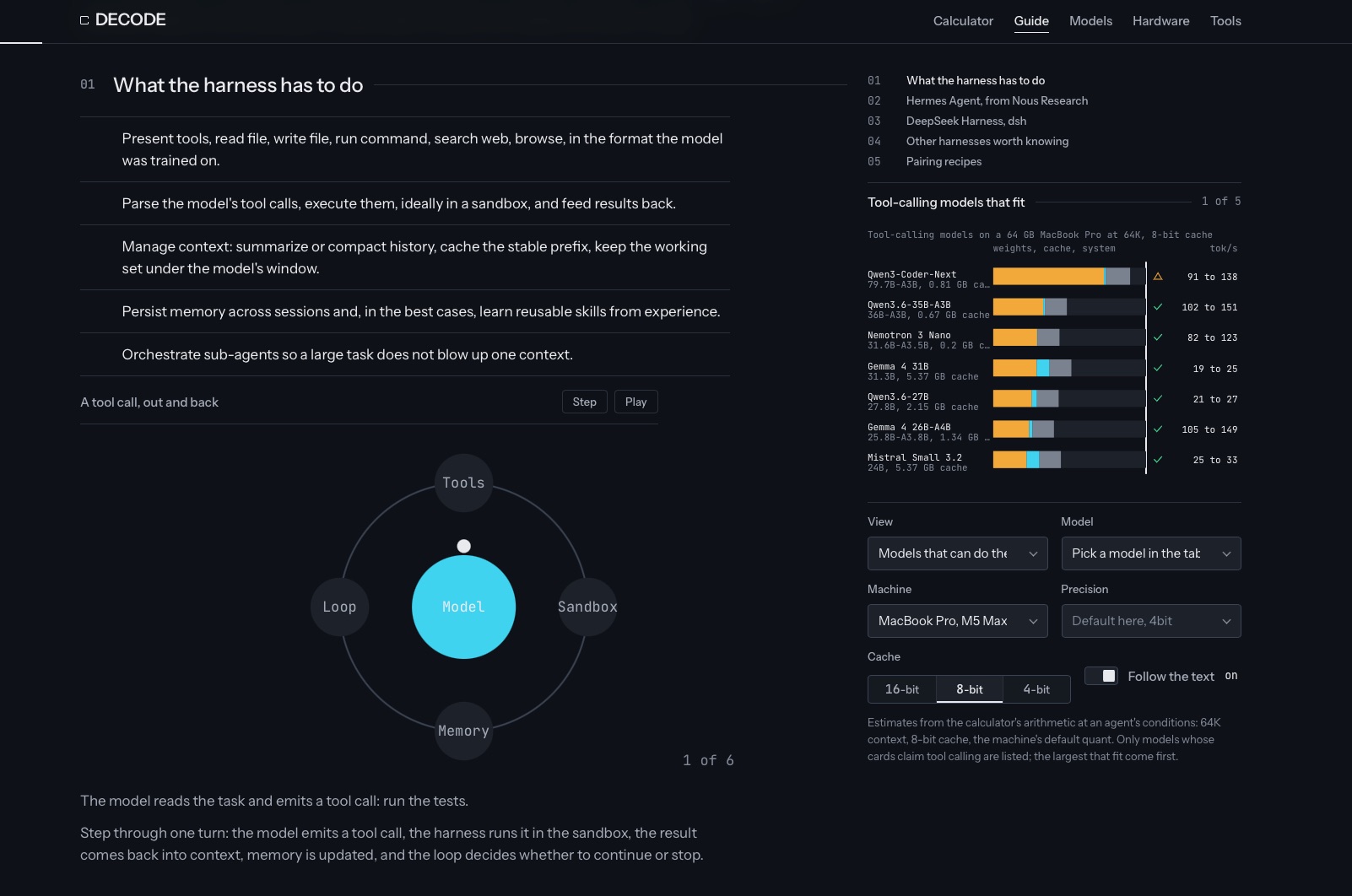Jump to Hermes Agent, from Nous Research section

click(x=997, y=100)
